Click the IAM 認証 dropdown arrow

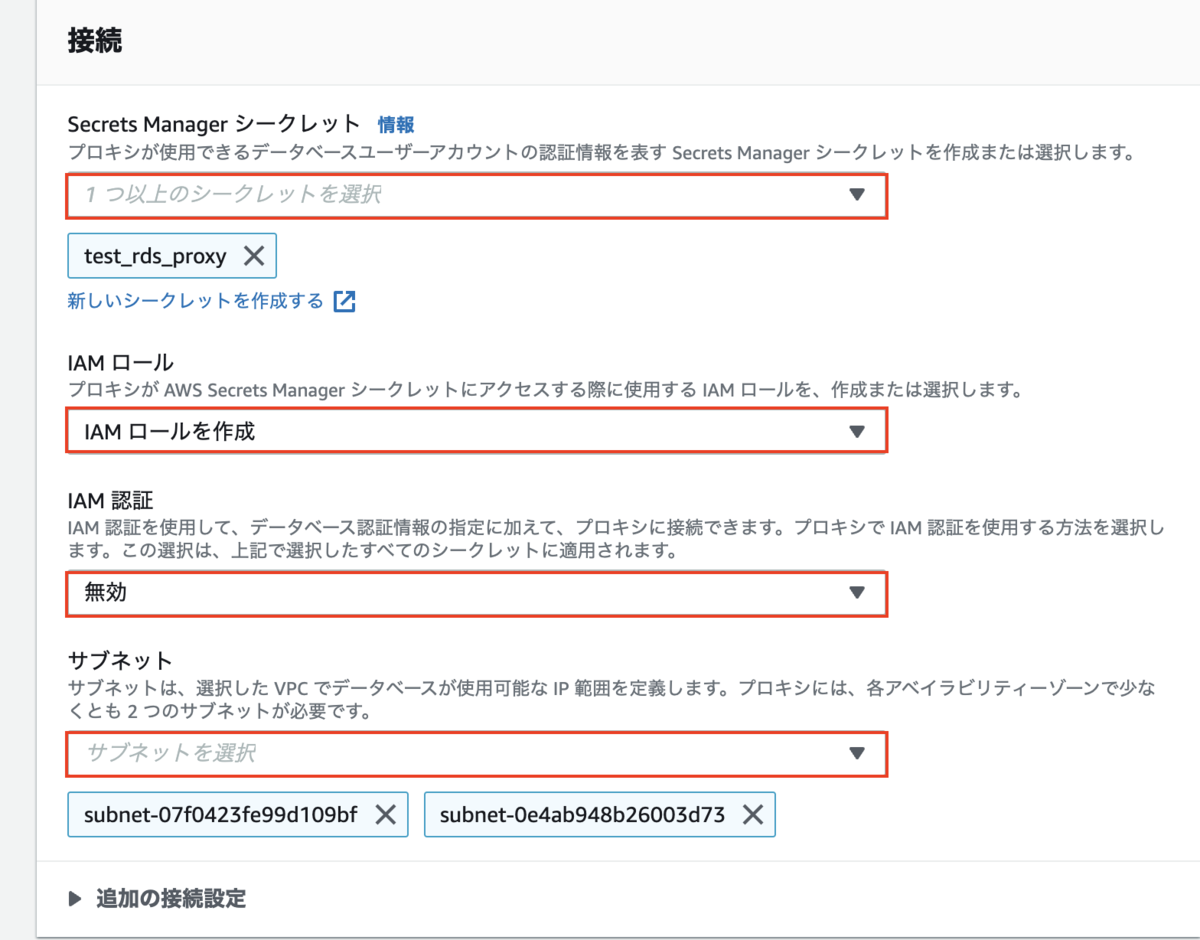coord(857,593)
